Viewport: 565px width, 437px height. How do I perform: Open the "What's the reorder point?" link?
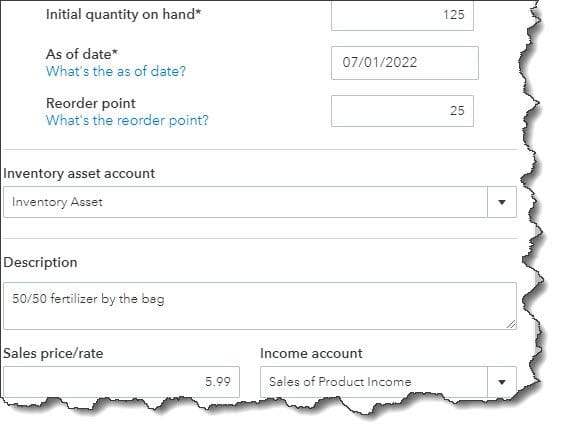(127, 120)
